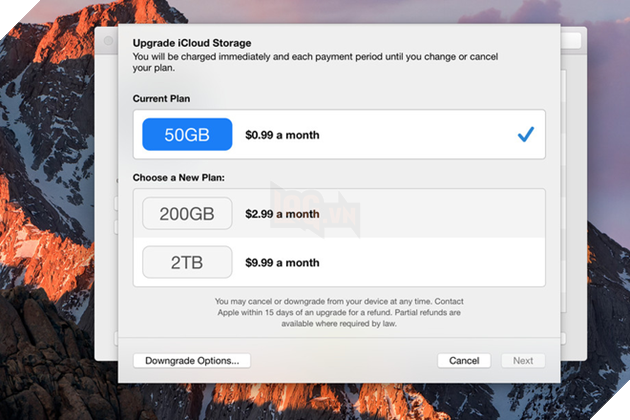
Task: Click the blue checkmark on current plan
Action: pyautogui.click(x=526, y=134)
